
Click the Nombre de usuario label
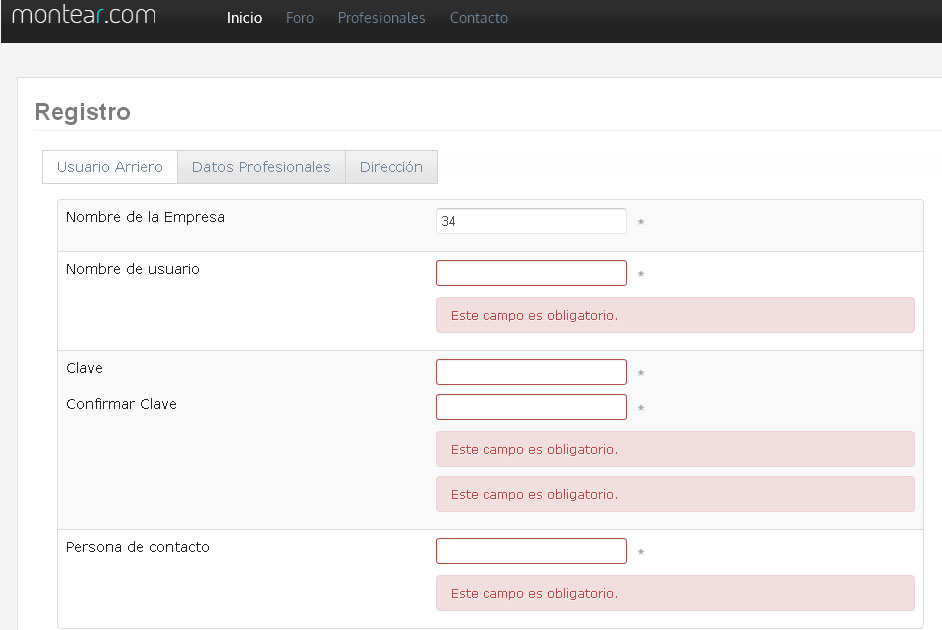133,269
